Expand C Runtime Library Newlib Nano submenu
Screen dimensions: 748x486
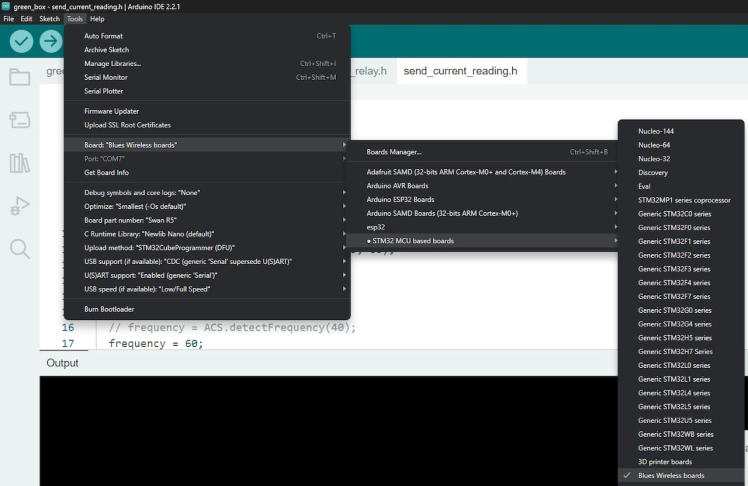tap(207, 234)
